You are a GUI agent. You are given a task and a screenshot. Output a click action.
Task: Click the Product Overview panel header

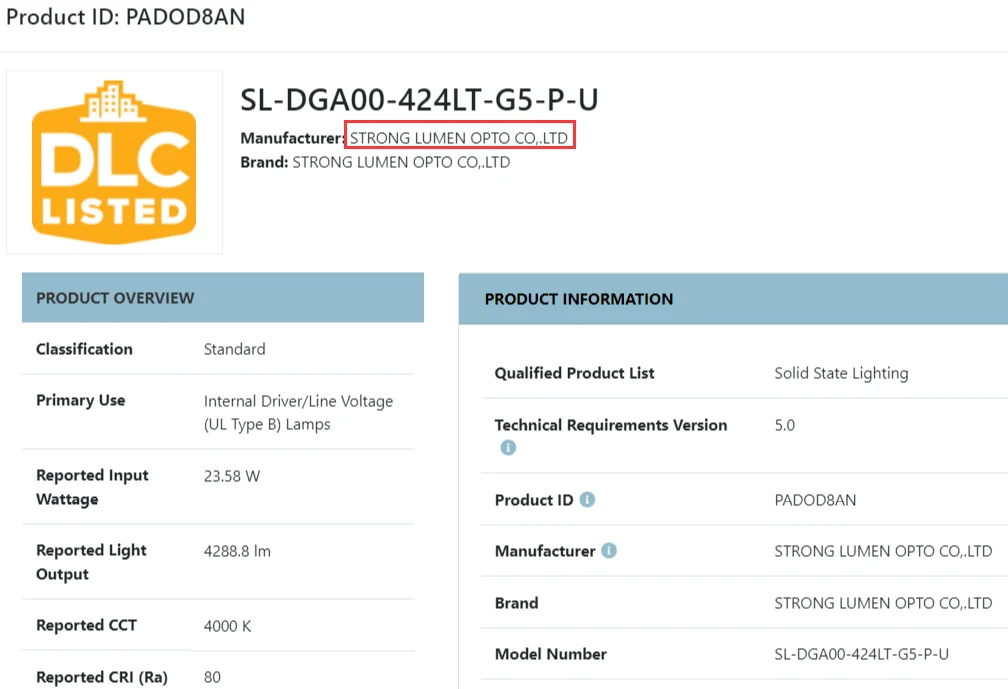222,298
